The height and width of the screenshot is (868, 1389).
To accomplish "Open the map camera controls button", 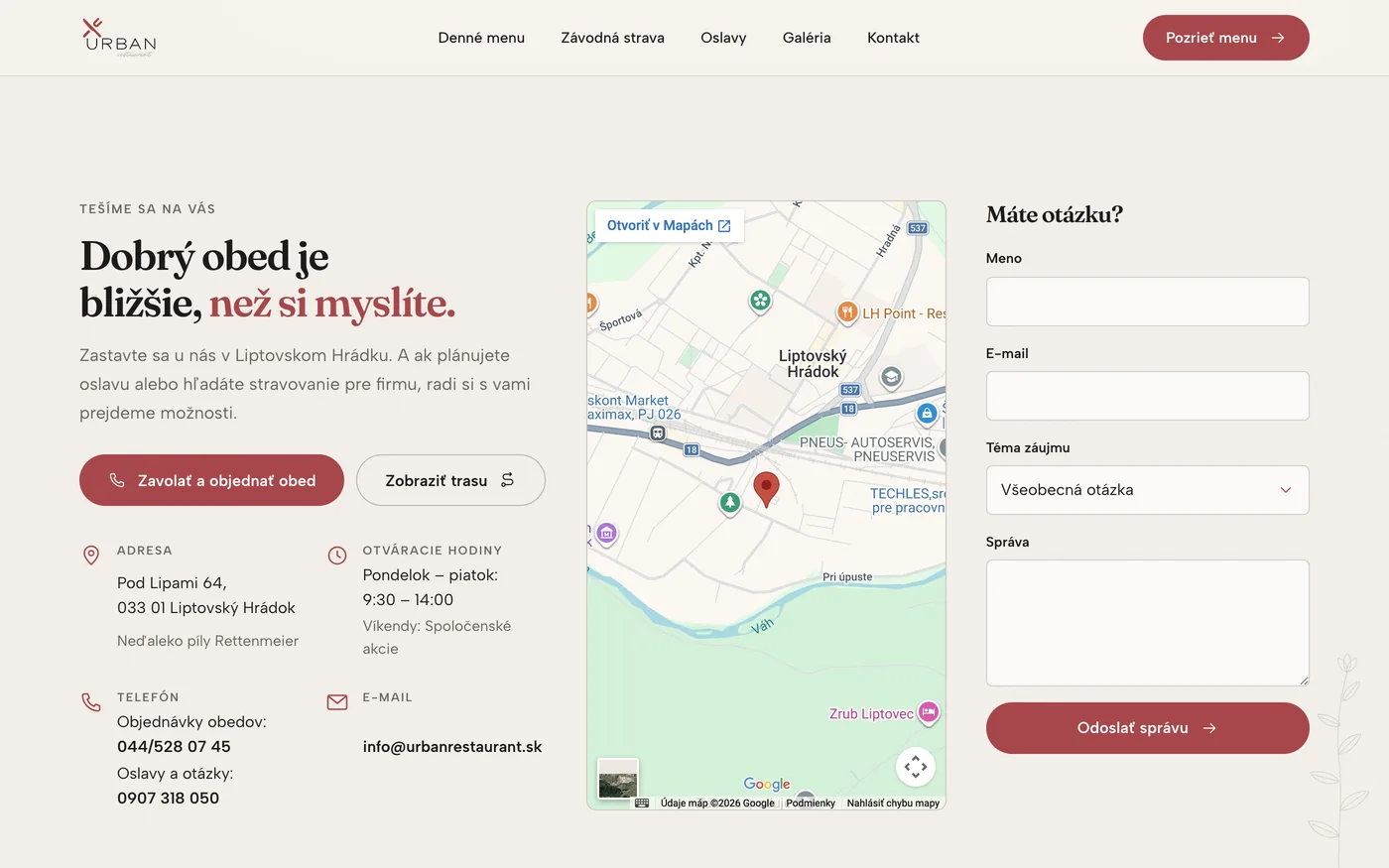I will pyautogui.click(x=916, y=766).
